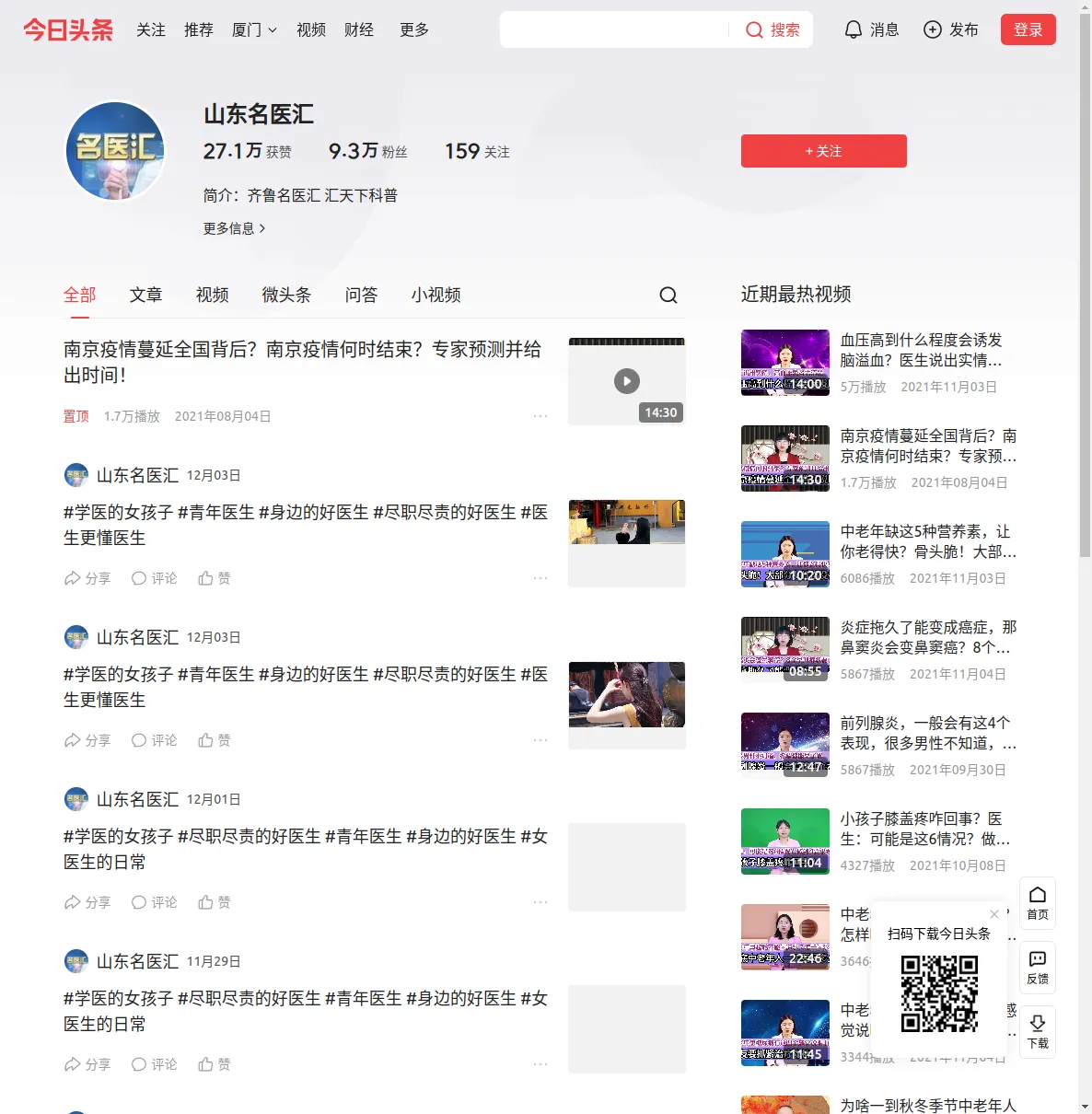Click comment icon on first 12月03日 post
Viewport: 1092px width, 1114px height.
pyautogui.click(x=139, y=578)
